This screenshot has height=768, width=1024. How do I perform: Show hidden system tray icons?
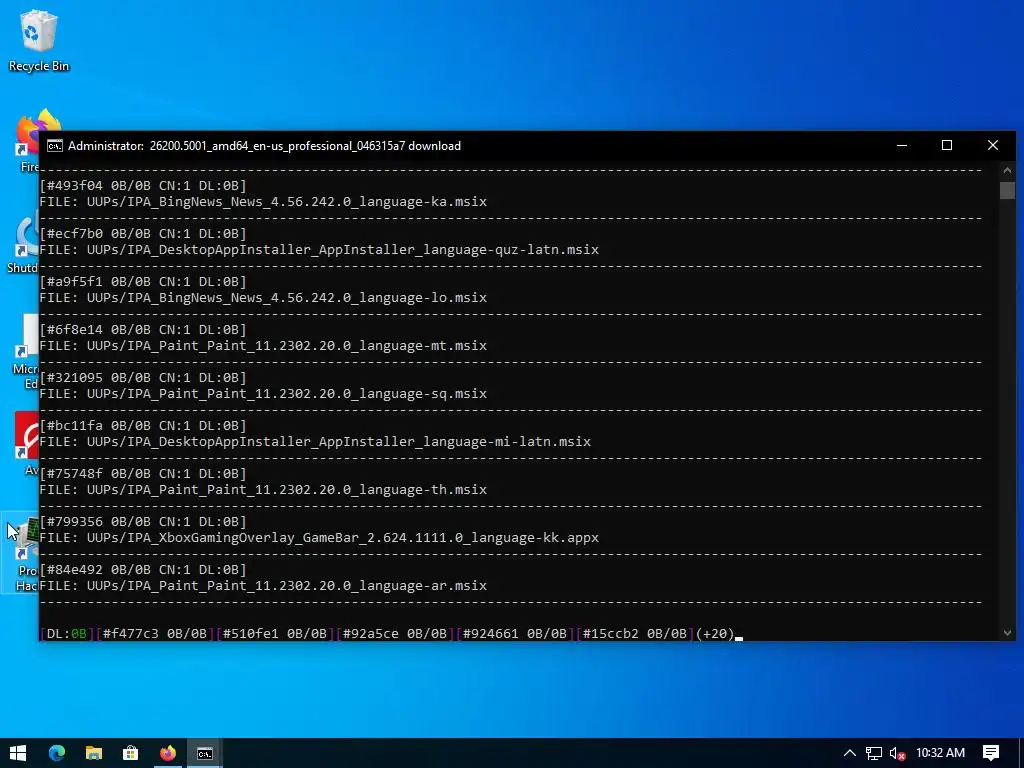tap(850, 753)
